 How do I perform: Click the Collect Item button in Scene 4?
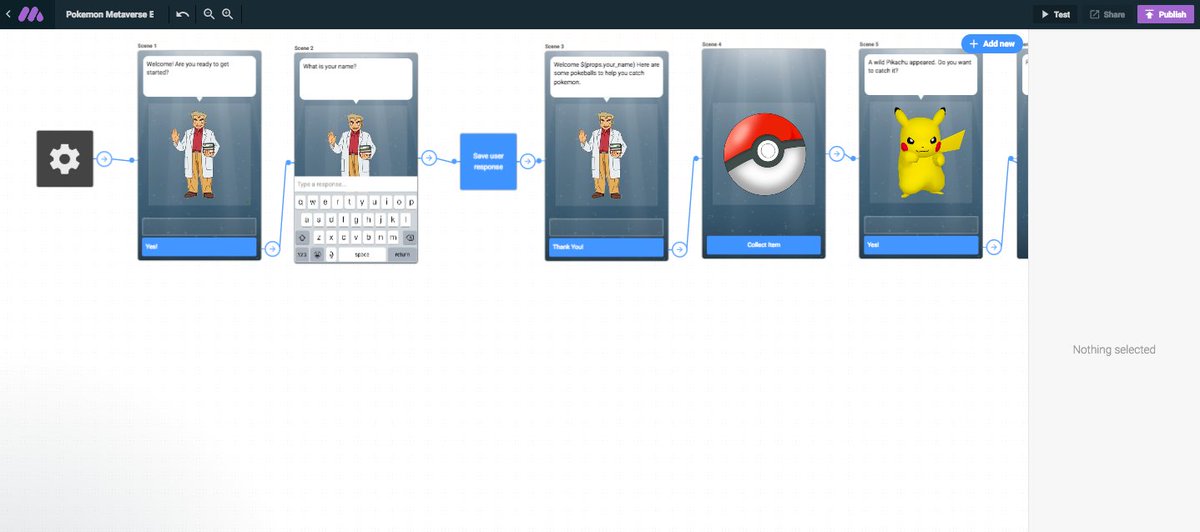pos(764,245)
